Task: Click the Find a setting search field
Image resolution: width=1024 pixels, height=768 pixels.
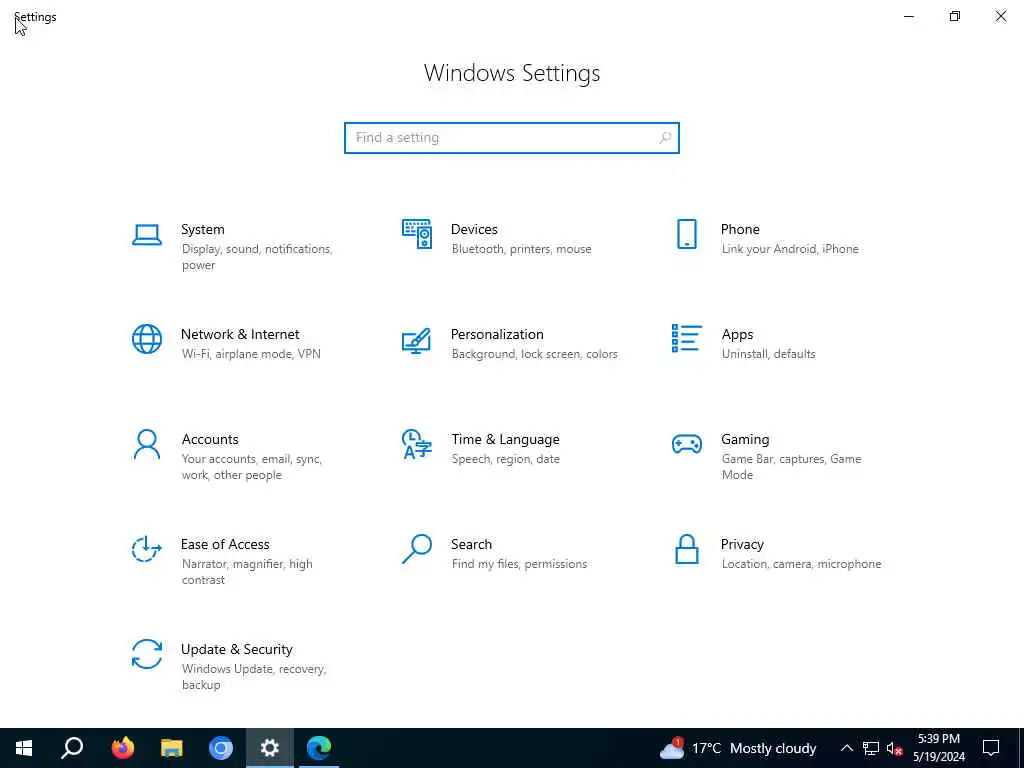Action: [x=512, y=138]
